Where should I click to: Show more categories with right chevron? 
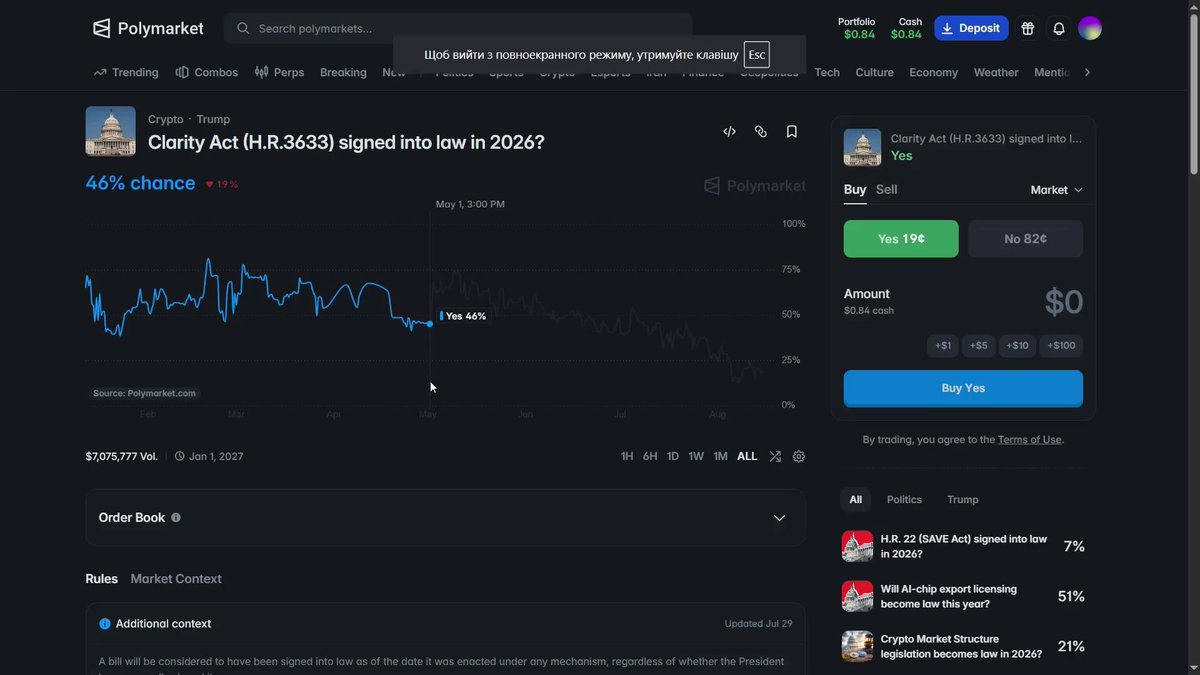(x=1087, y=72)
